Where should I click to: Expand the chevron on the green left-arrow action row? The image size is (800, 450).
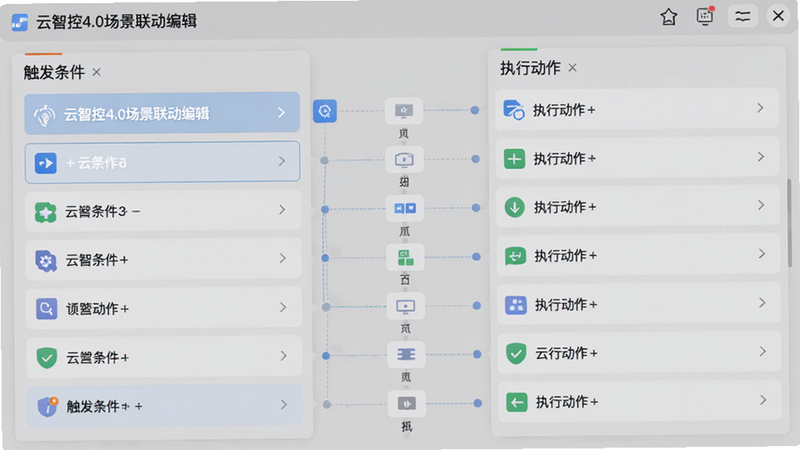(x=763, y=400)
